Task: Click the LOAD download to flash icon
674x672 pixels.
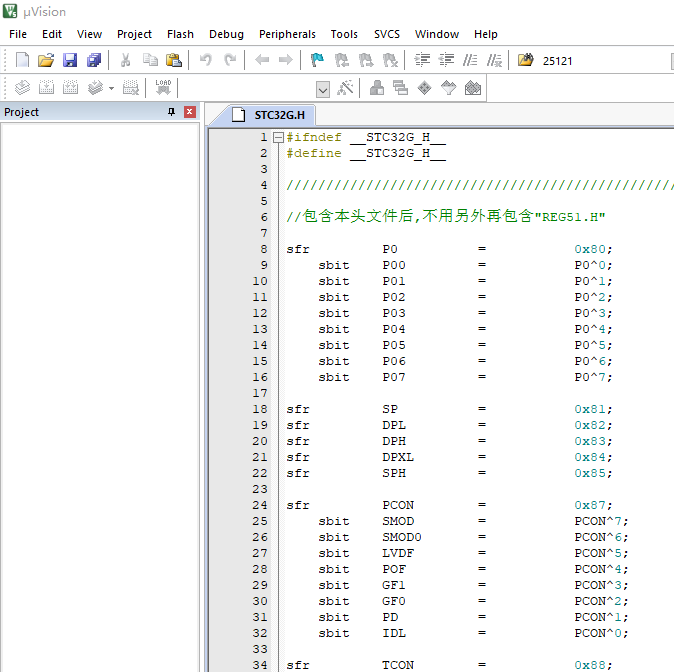Action: point(163,87)
